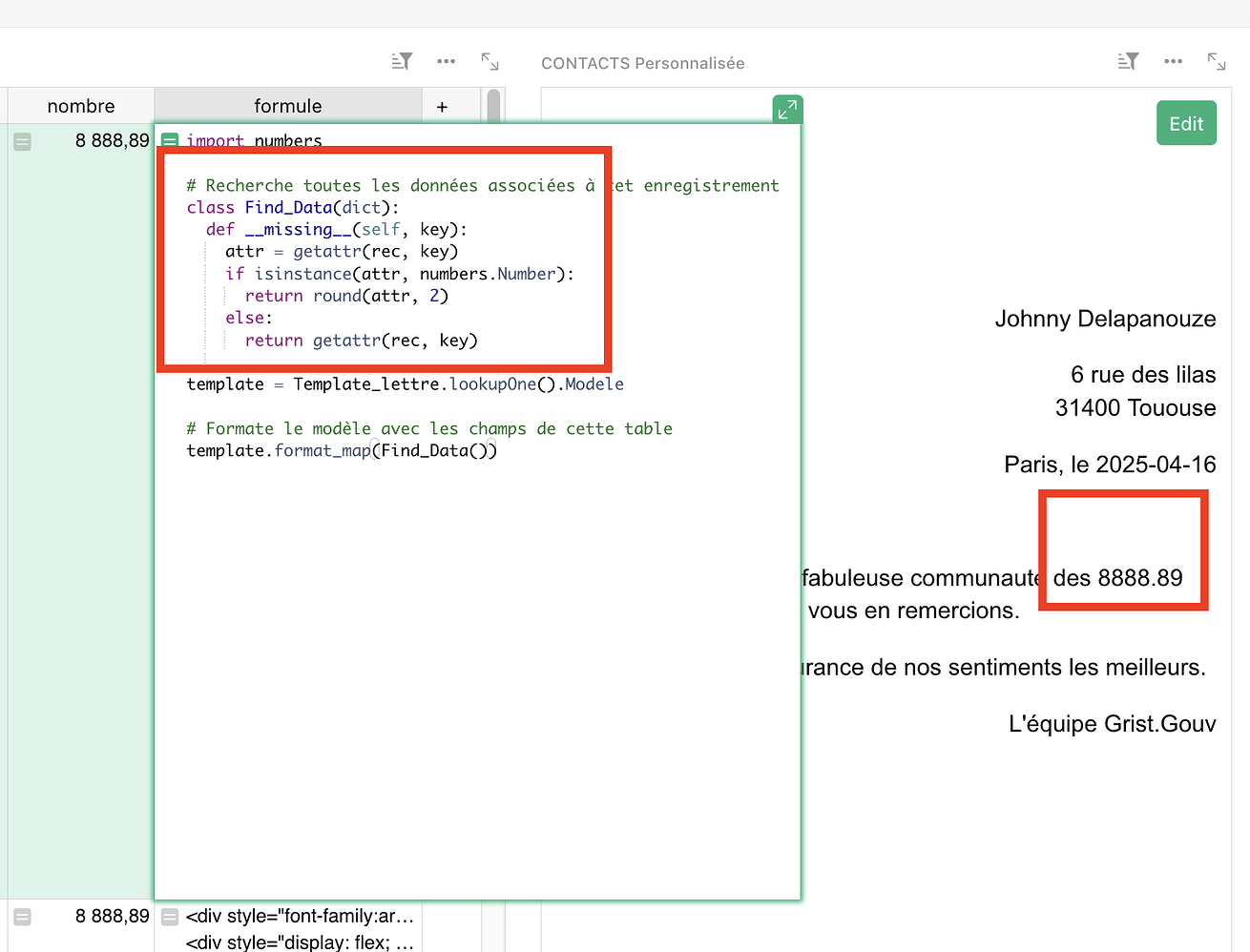Click the signature L'équipe Grist.Gouv
Screen dimensions: 1250x952
click(x=1112, y=724)
